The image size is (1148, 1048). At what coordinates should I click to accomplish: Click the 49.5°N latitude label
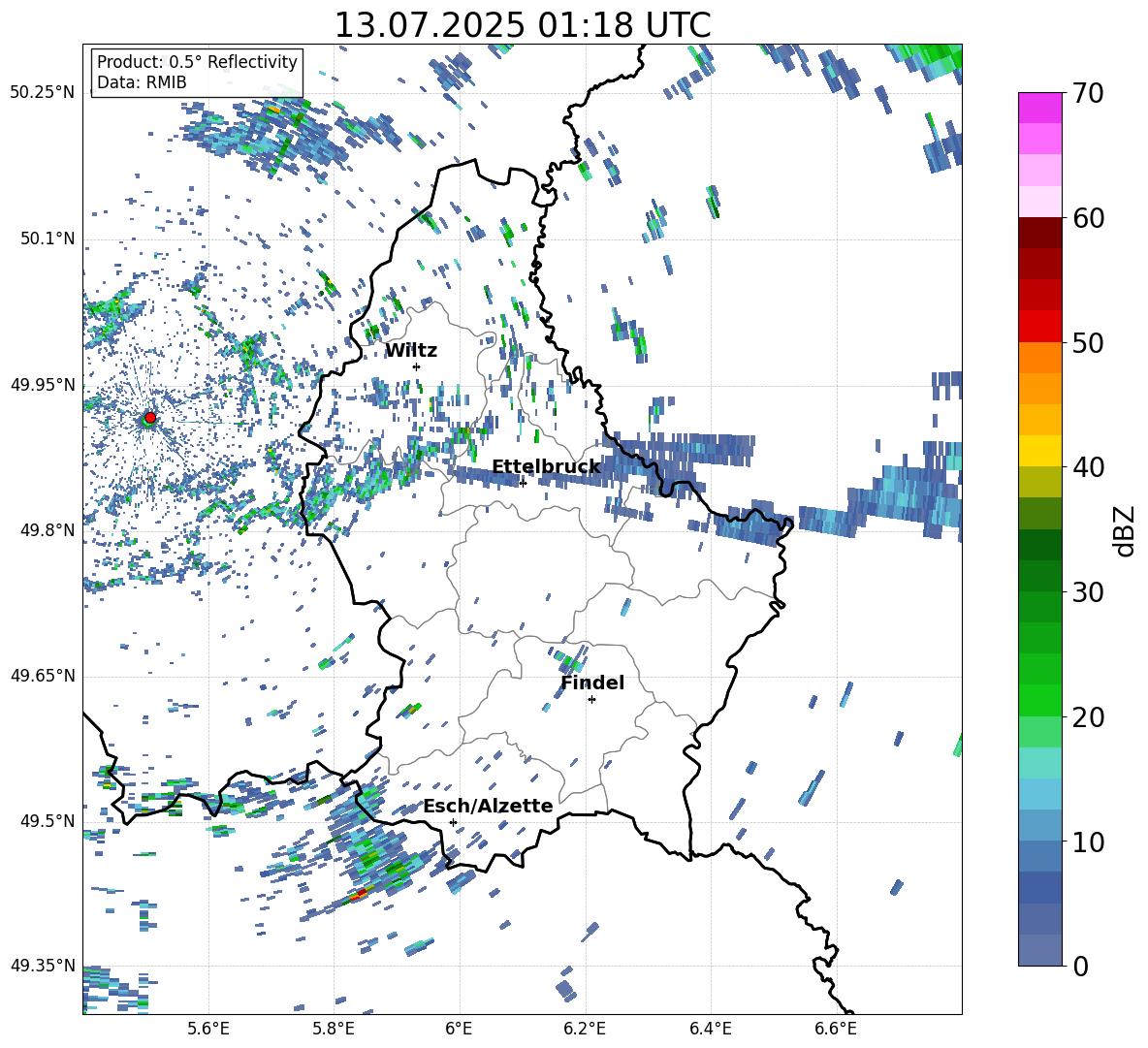point(48,820)
